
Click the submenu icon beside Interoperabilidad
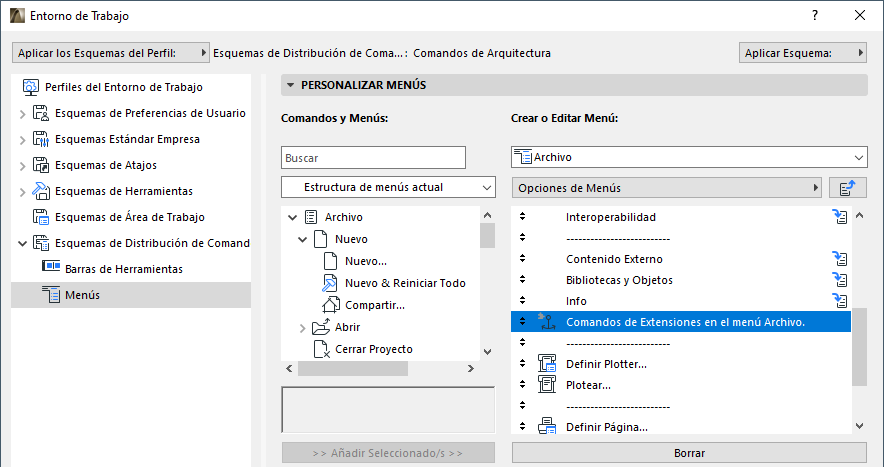(840, 217)
